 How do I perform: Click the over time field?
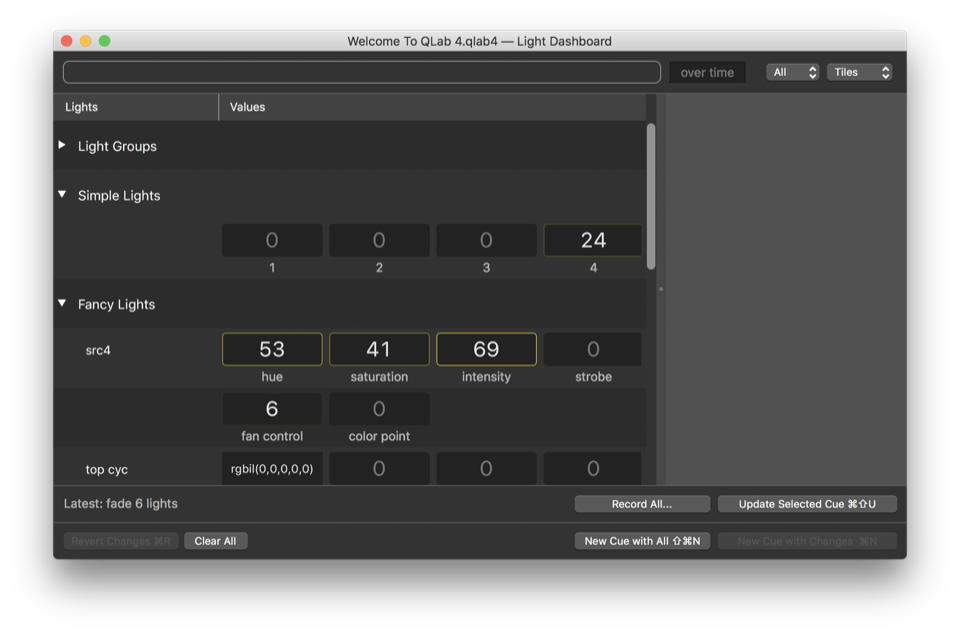(707, 72)
